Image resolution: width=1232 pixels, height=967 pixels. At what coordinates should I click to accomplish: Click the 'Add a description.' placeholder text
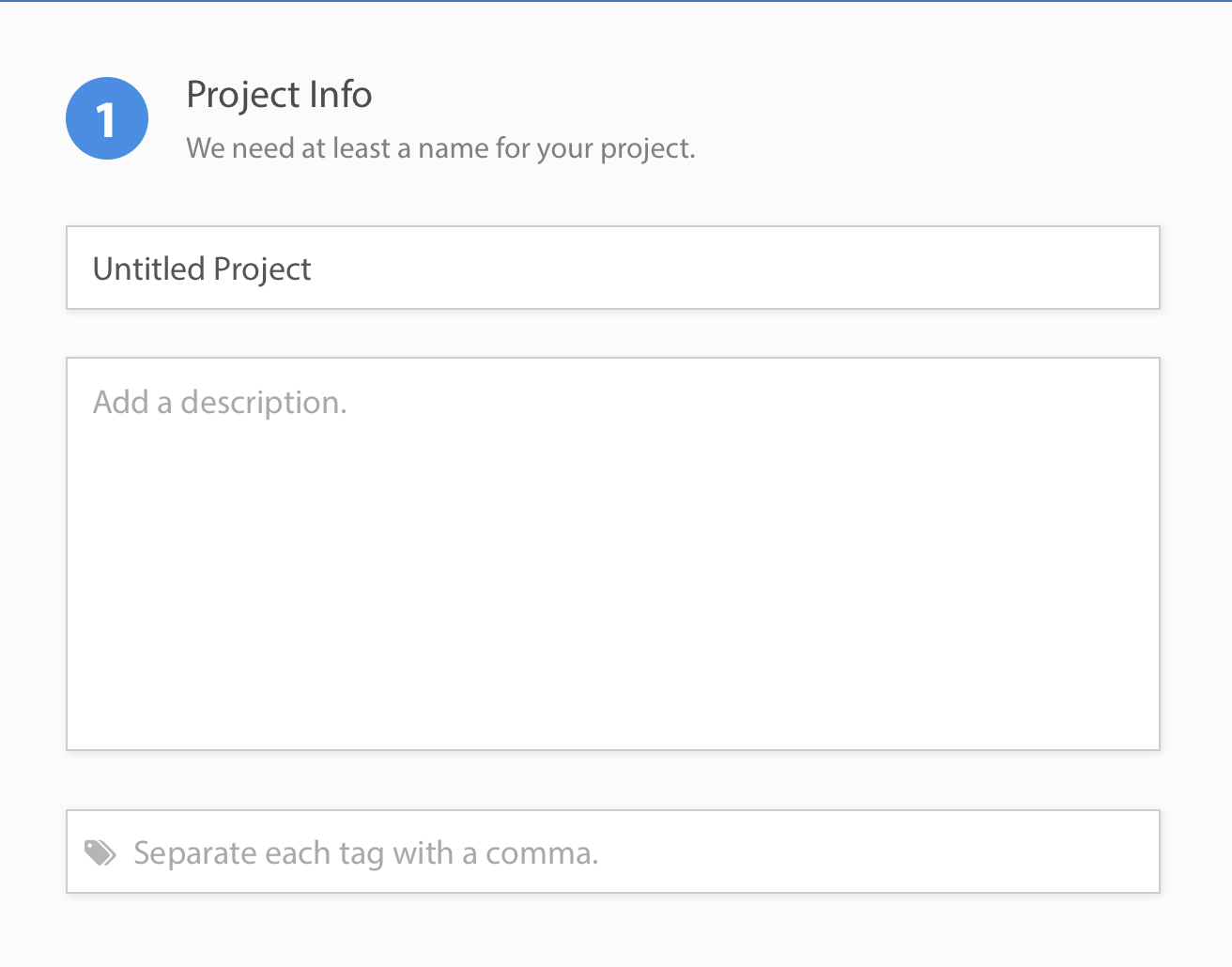[220, 403]
